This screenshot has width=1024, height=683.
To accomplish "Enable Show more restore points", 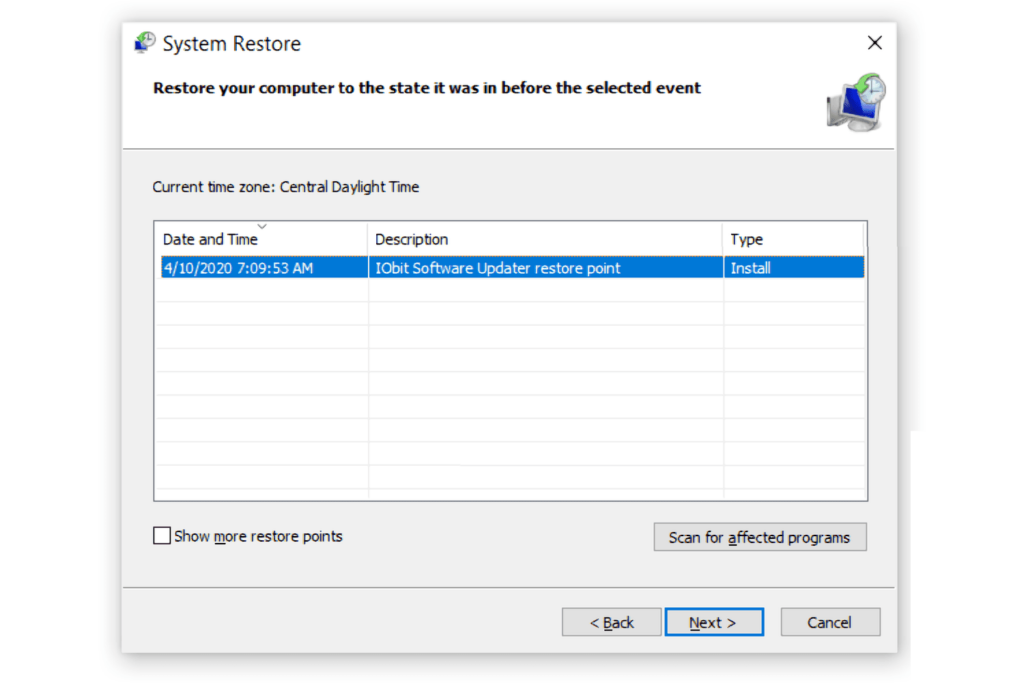I will tap(161, 535).
